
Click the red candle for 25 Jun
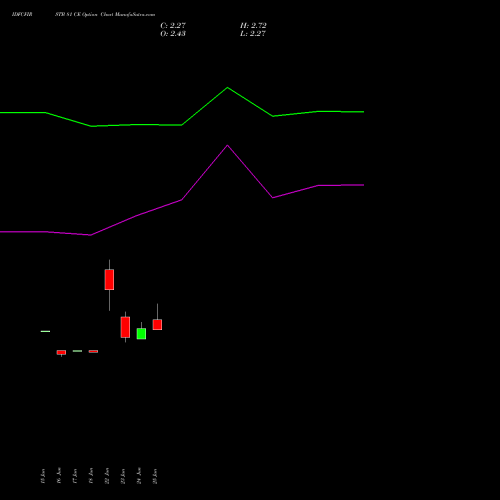click(x=157, y=324)
